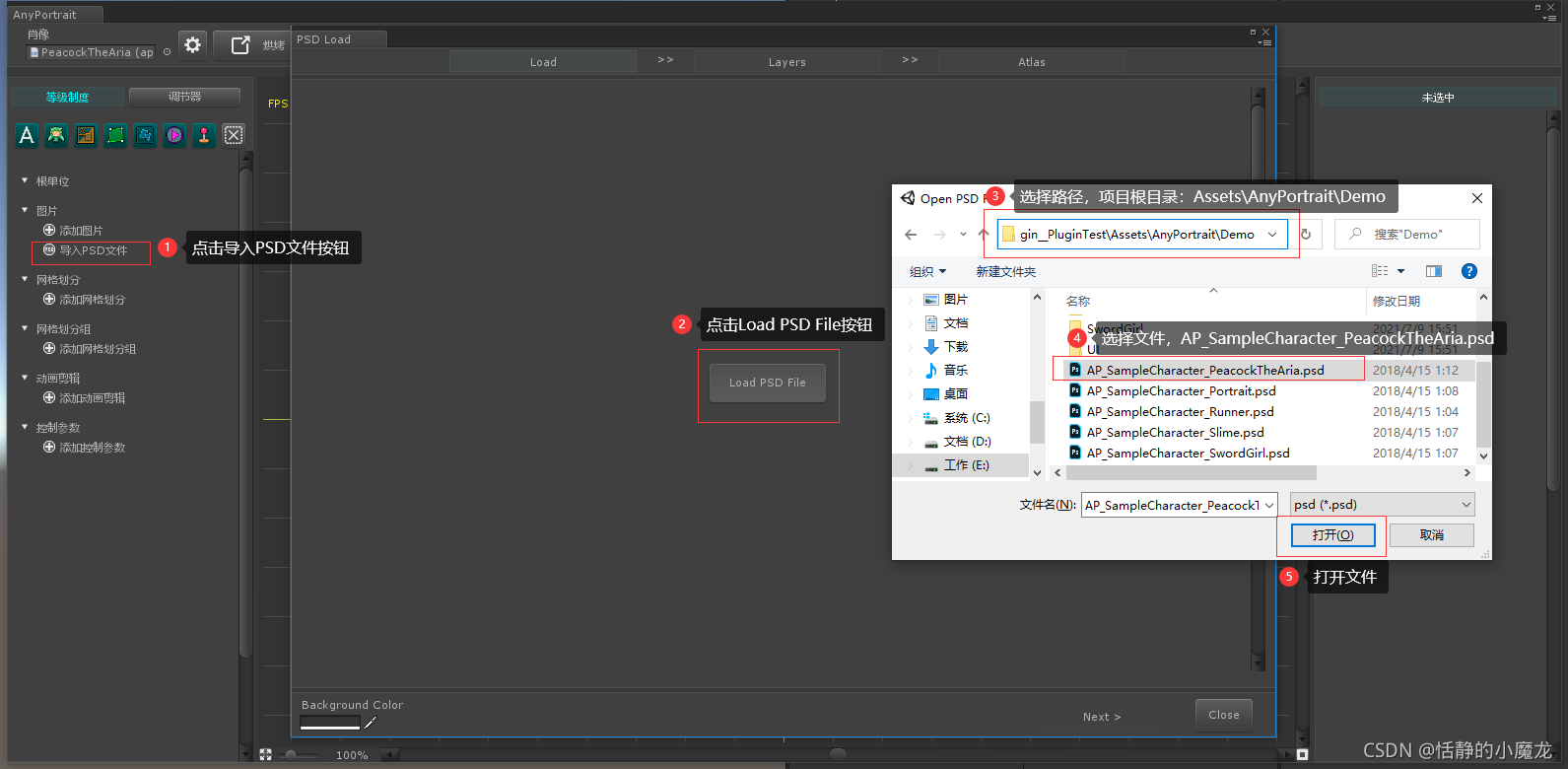Select the Atlas step tab
The image size is (1568, 769).
1032,62
